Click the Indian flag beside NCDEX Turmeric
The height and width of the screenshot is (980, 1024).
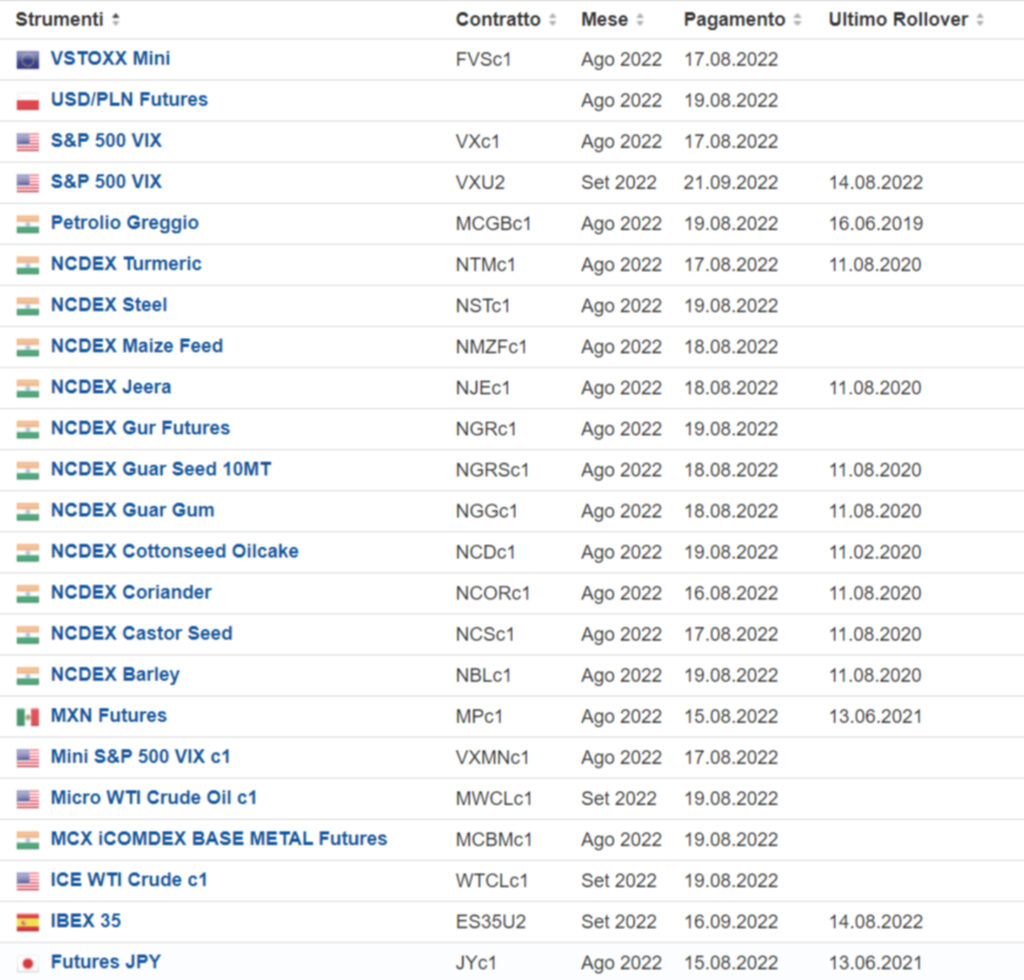28,264
